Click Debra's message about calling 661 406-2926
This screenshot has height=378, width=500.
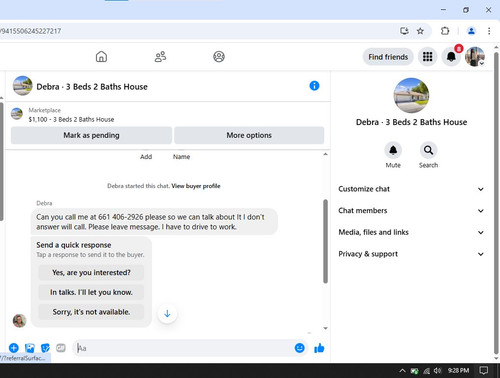point(154,222)
